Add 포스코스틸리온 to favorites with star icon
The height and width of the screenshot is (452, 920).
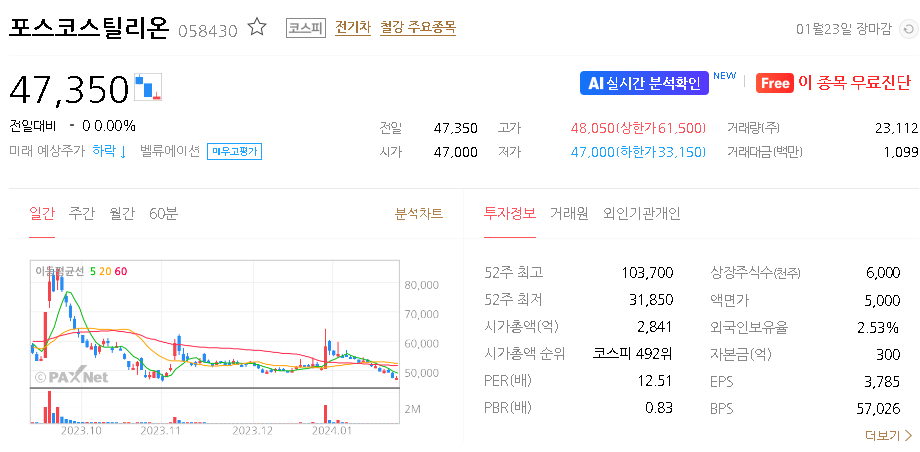[x=257, y=27]
